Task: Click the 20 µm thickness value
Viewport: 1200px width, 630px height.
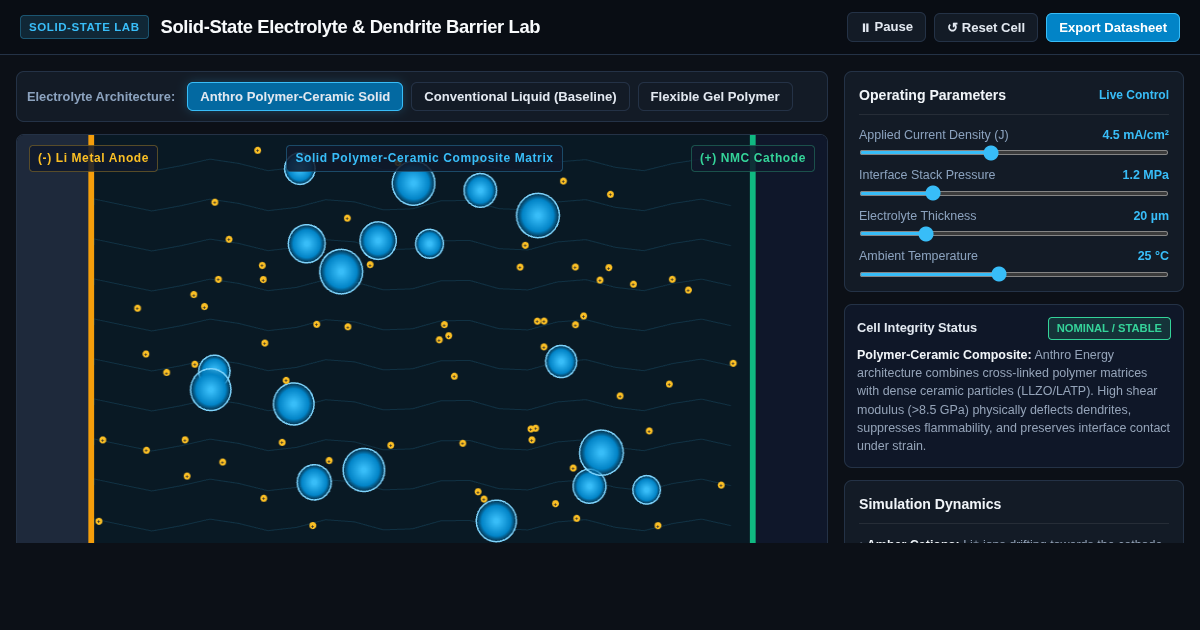Action: click(x=1151, y=216)
